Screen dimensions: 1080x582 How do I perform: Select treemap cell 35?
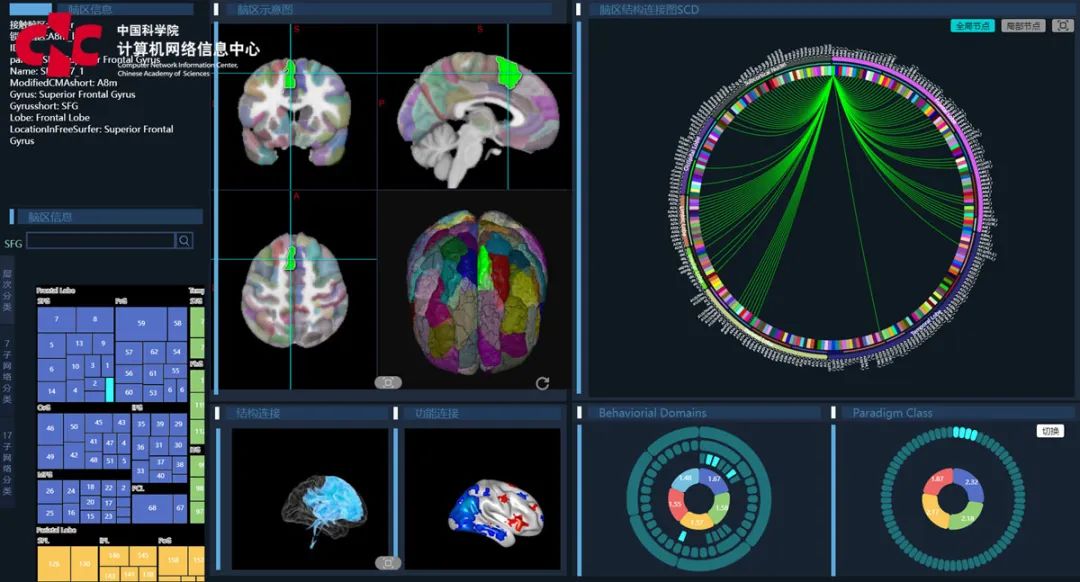[141, 425]
